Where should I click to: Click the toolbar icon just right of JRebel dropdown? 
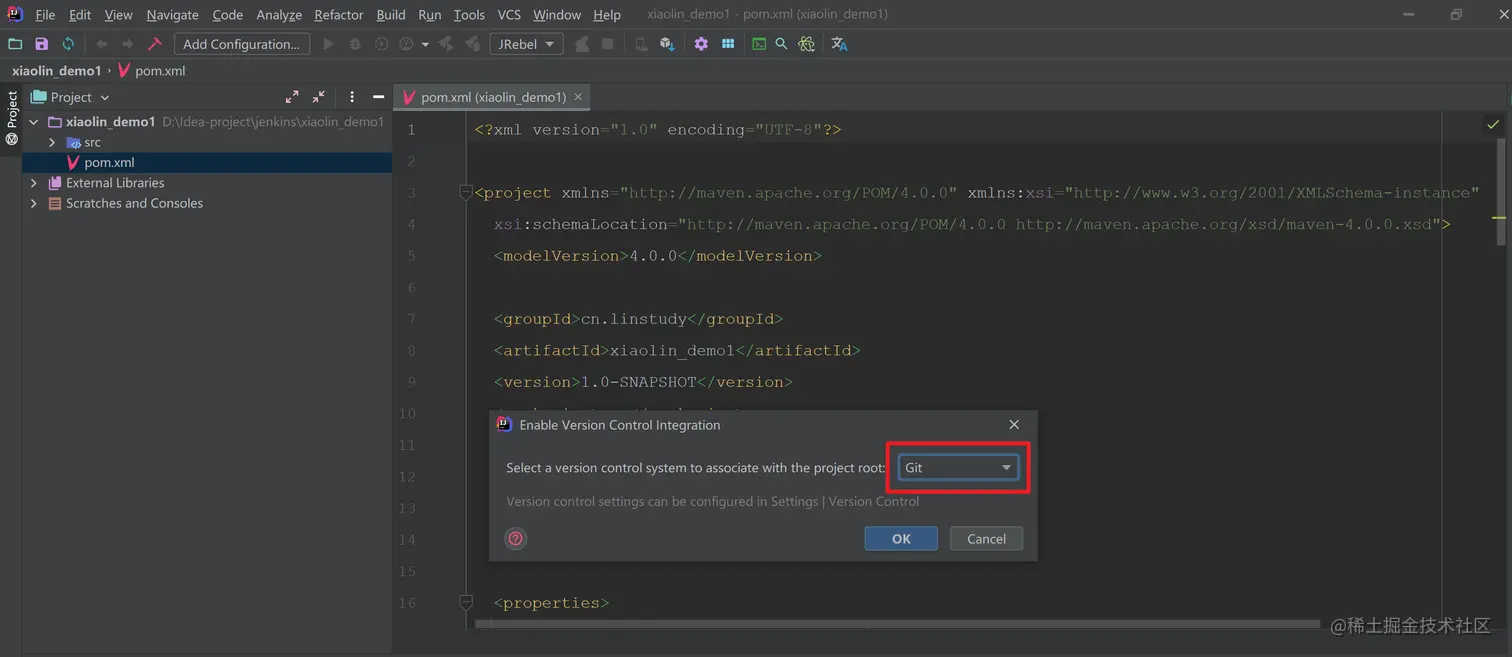click(581, 44)
